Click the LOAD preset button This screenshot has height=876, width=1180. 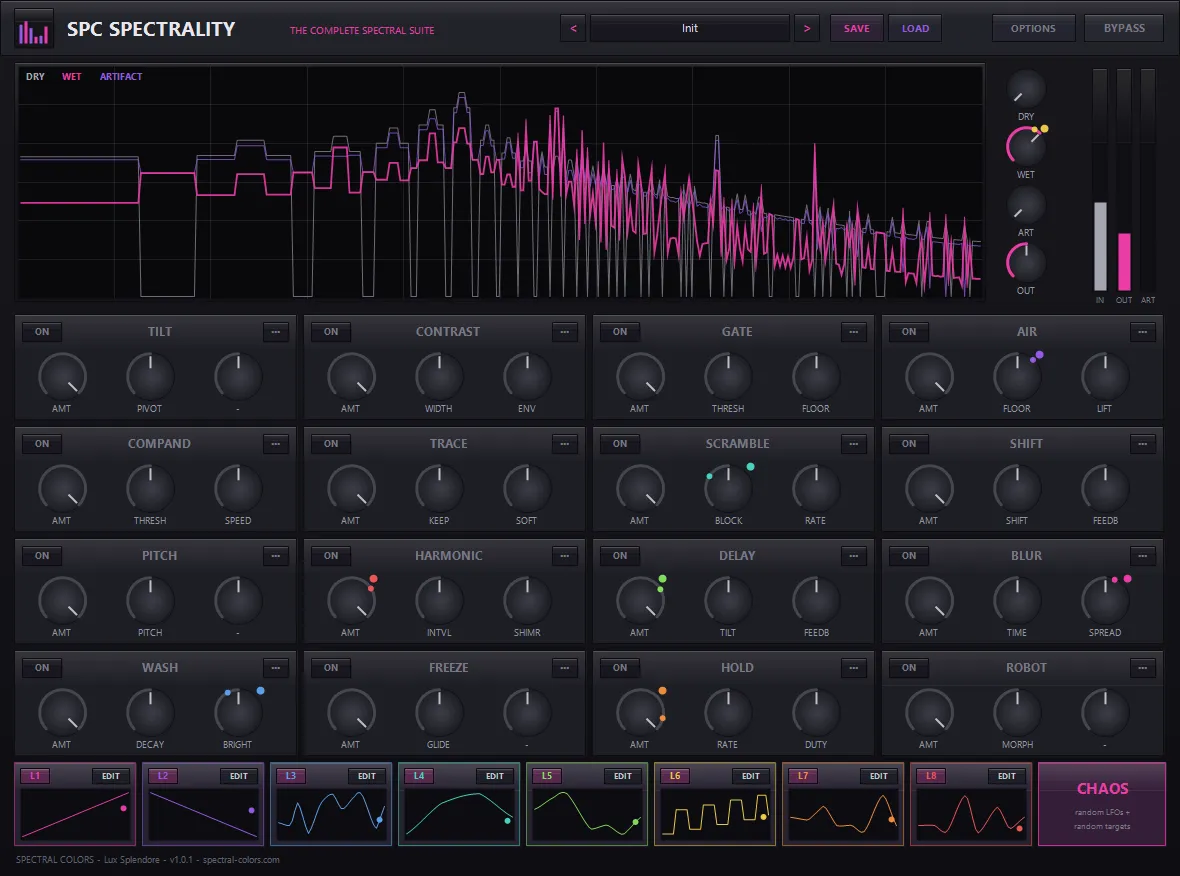coord(915,29)
